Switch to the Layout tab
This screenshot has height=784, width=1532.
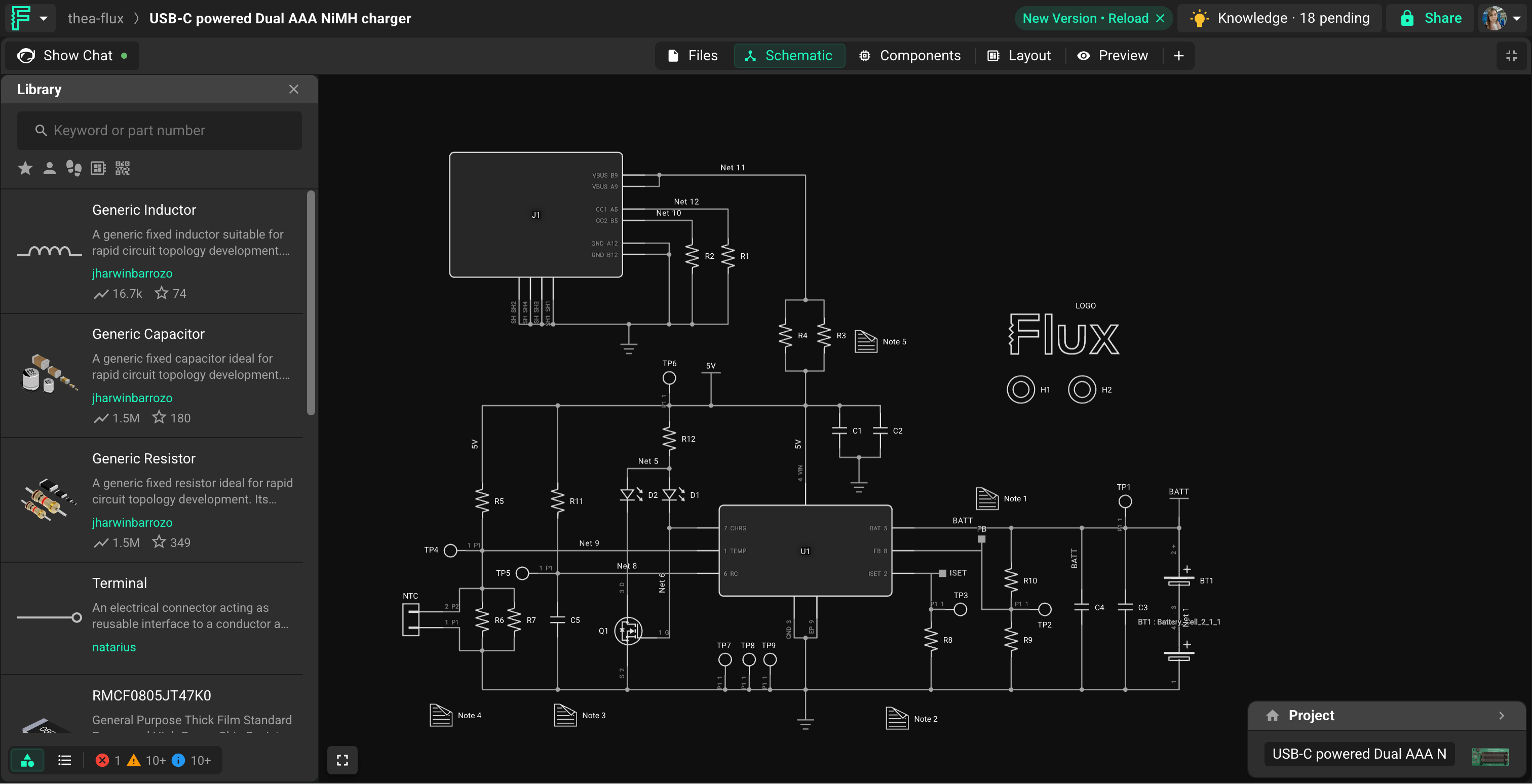(1019, 55)
